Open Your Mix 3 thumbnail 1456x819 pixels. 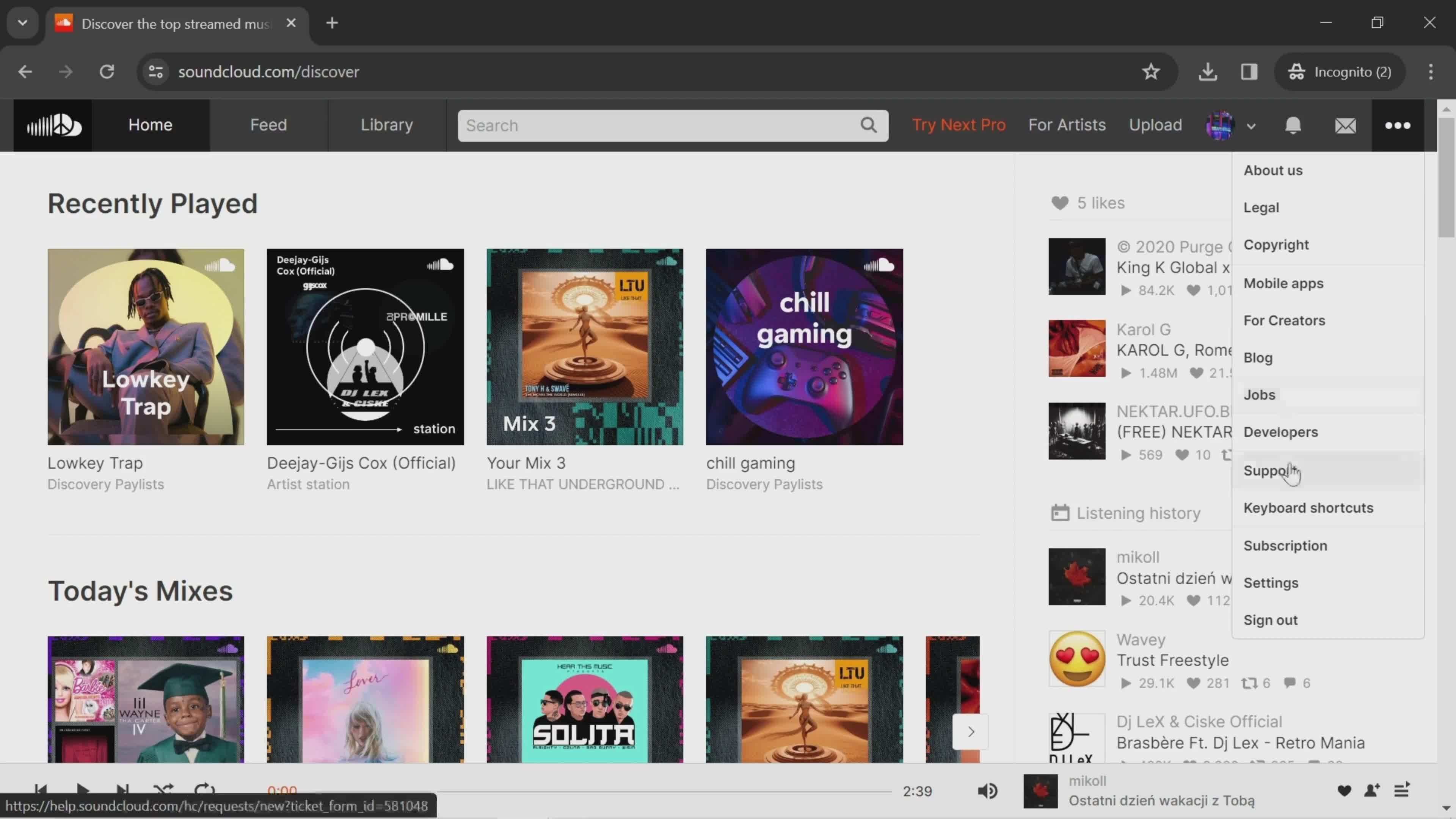584,347
